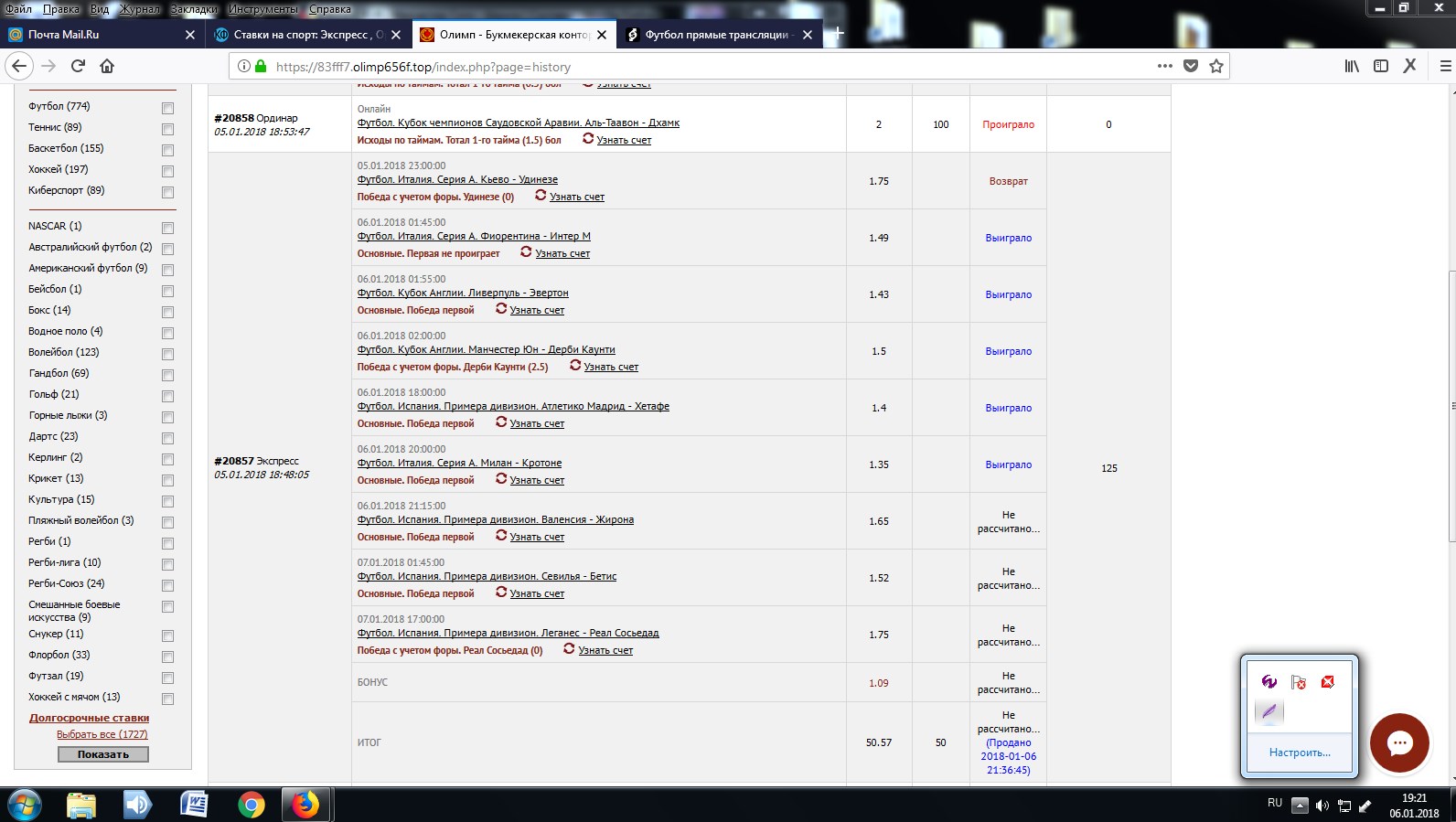This screenshot has width=1456, height=822.
Task: Tick the Футбол (774) checkbox
Action: pos(167,108)
